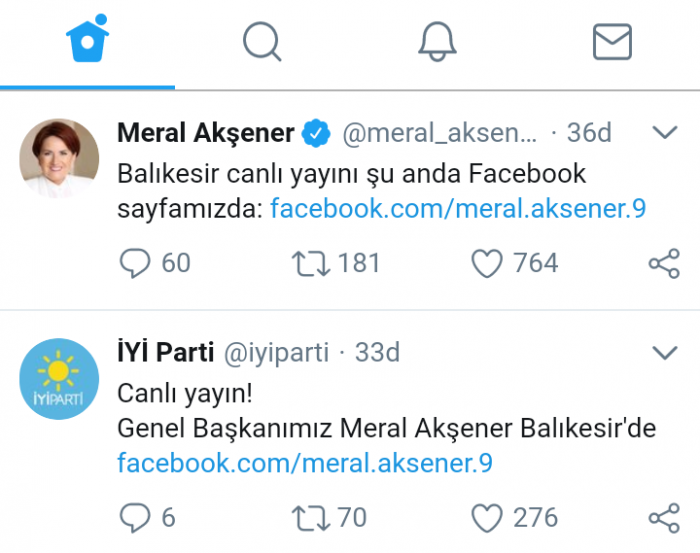
Task: Open the Search tab
Action: [x=262, y=41]
